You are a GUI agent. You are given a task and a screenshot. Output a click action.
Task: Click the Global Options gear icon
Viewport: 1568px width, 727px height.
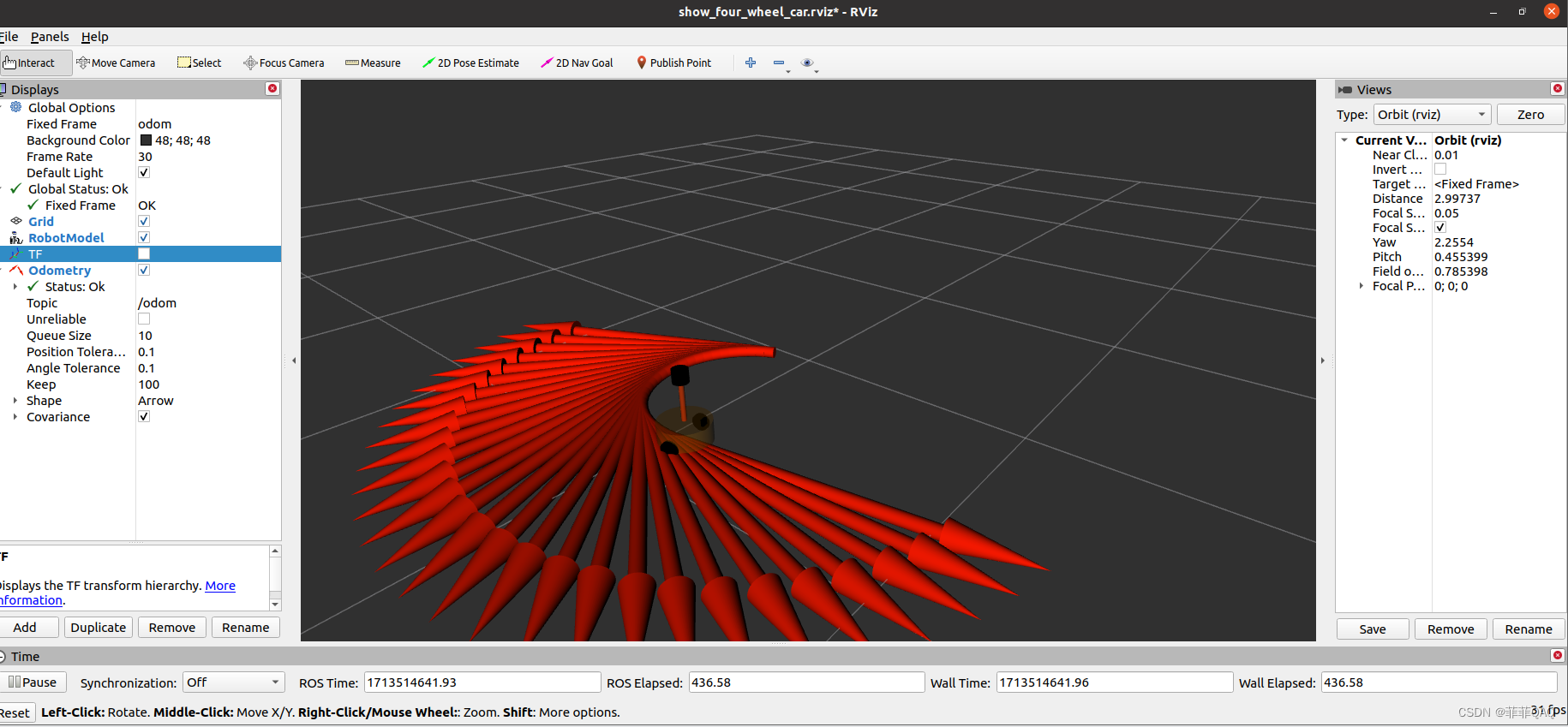15,107
